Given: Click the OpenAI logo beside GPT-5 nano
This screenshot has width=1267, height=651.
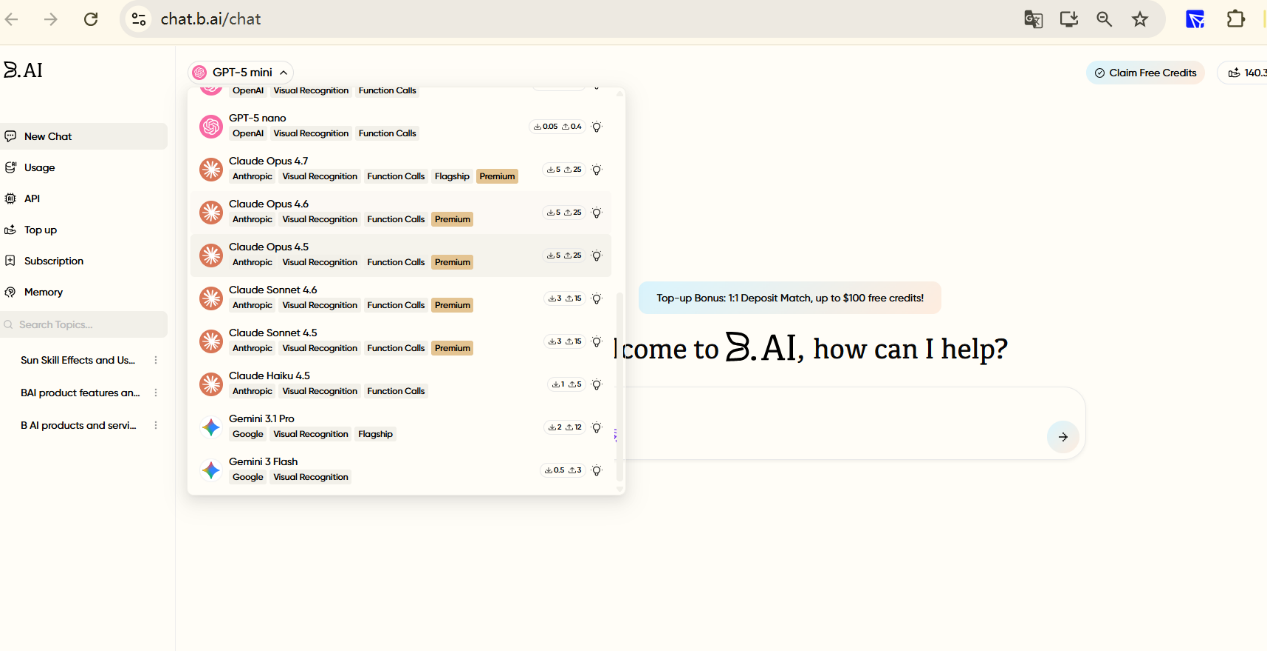Looking at the screenshot, I should pyautogui.click(x=211, y=127).
